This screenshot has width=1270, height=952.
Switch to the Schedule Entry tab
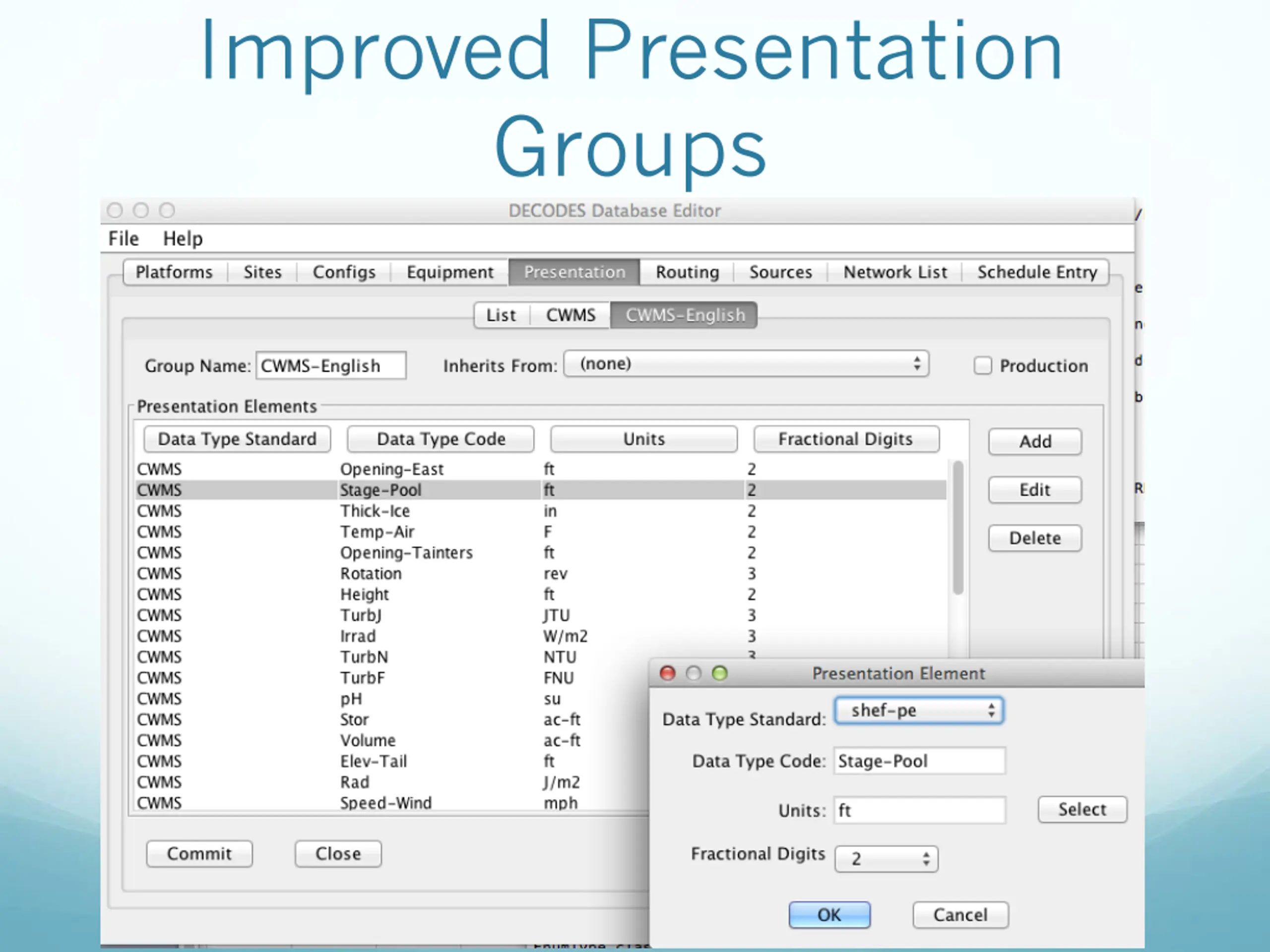(x=1037, y=272)
